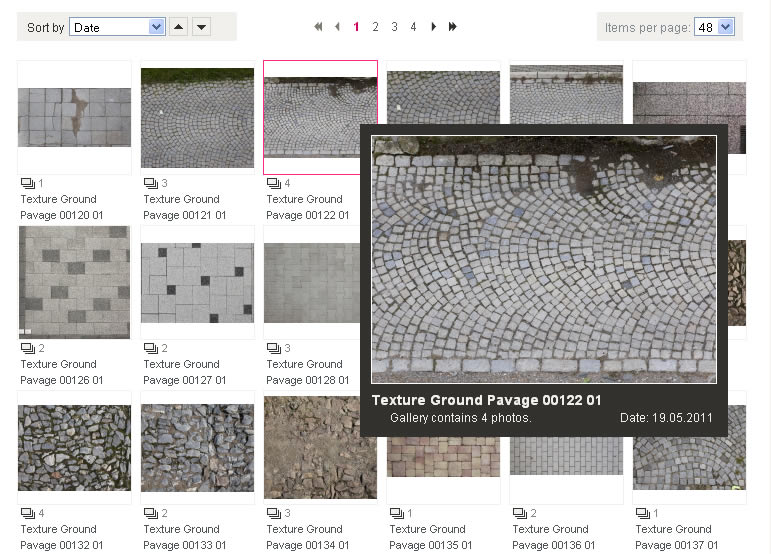Screen dimensions: 771x554
Task: Click gallery count icon for Pavage 00132
Action: coord(28,513)
